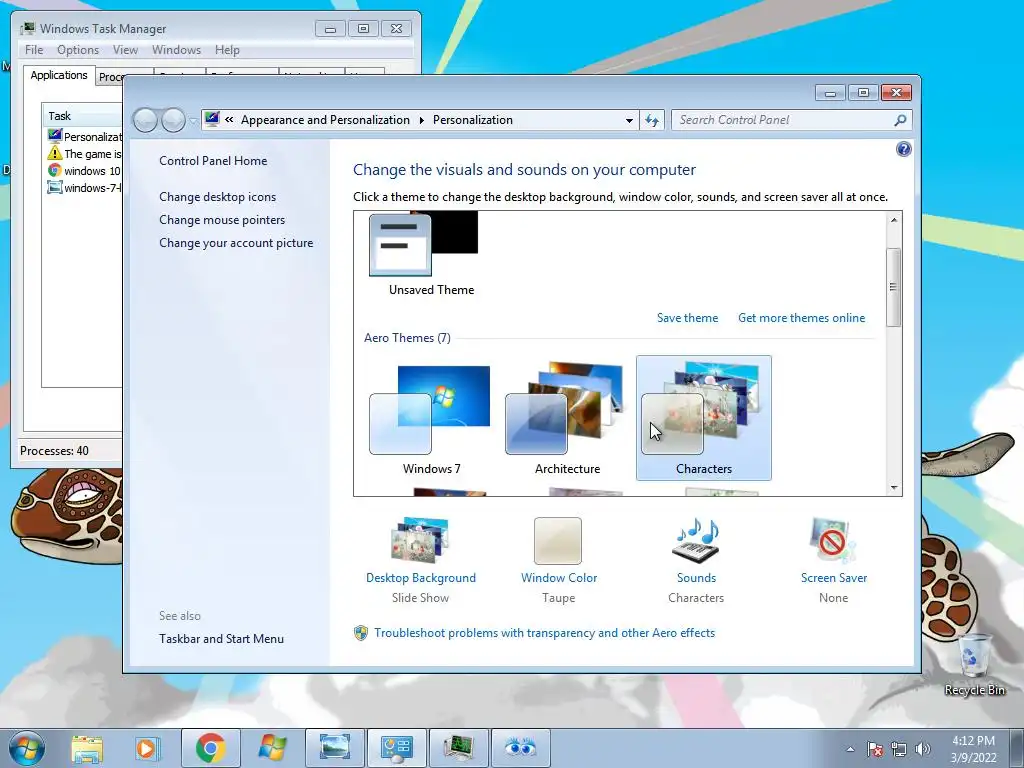Open the Recycle Bin on the desktop
Screen dimensions: 1024x768
pos(974,664)
